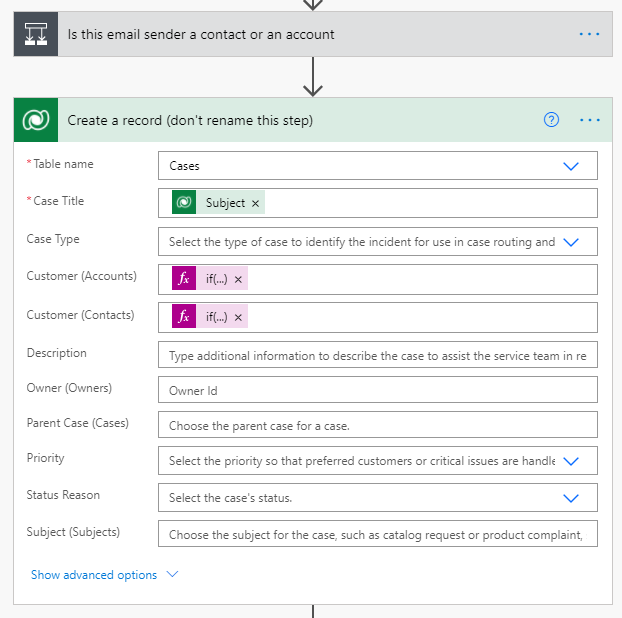
Task: Open help for Create a record step
Action: 551,120
